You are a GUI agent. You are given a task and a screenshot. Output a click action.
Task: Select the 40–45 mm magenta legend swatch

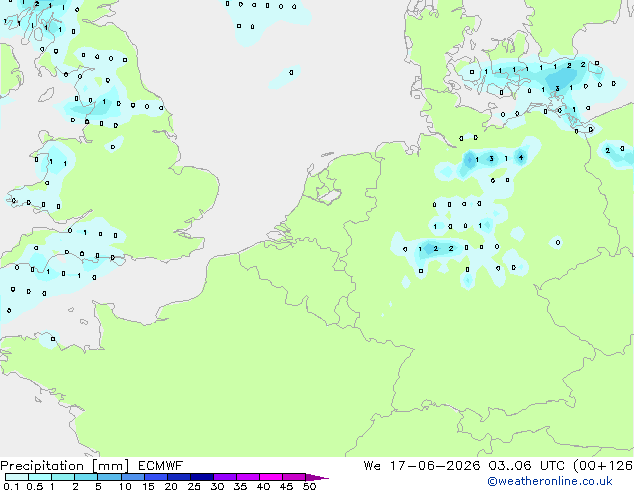click(271, 477)
